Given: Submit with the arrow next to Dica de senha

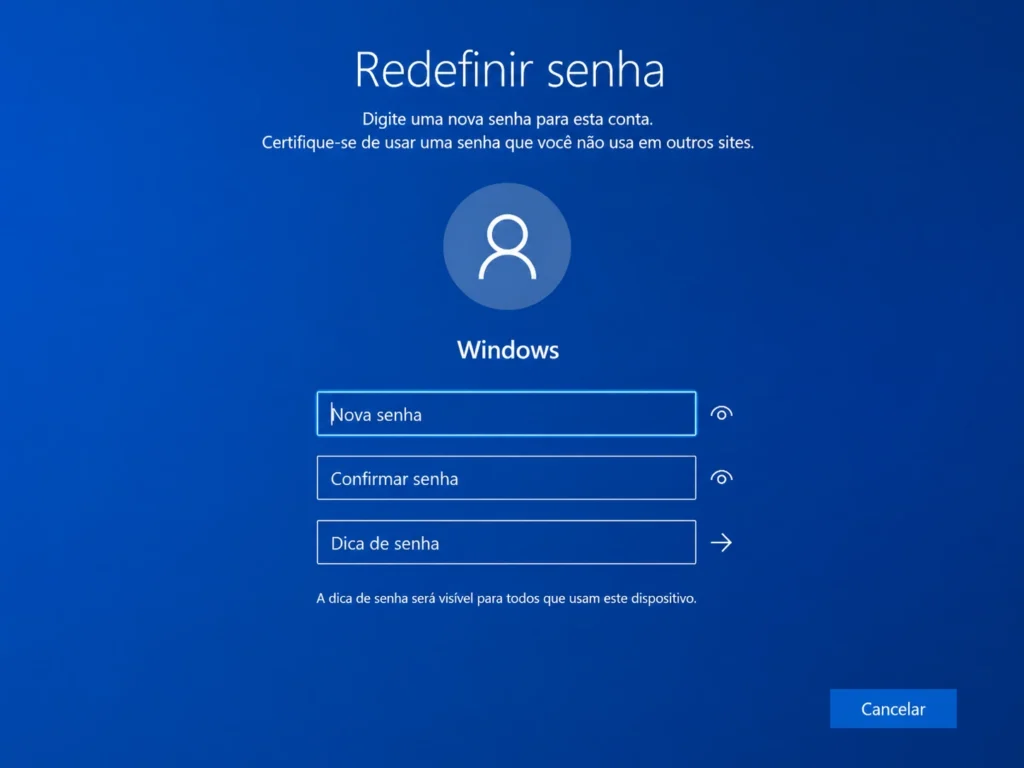Looking at the screenshot, I should [721, 542].
